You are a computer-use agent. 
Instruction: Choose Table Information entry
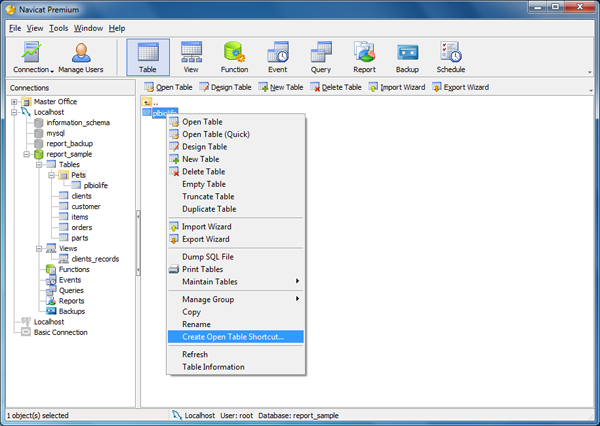236,367
